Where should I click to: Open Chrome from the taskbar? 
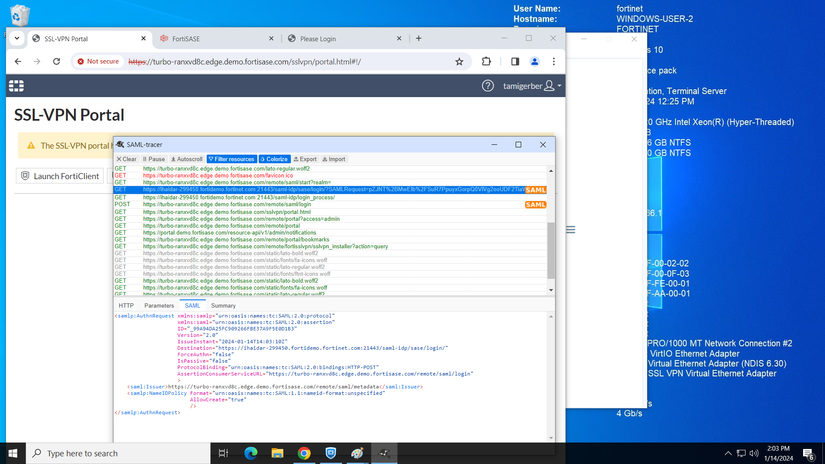coord(304,453)
